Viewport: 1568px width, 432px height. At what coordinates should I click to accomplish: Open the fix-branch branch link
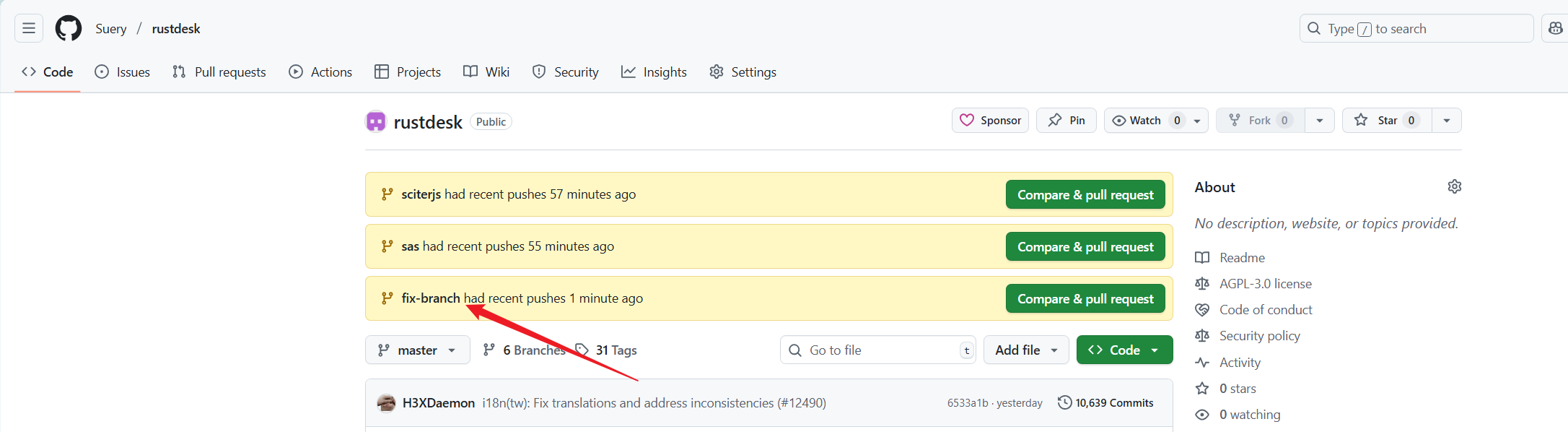pyautogui.click(x=431, y=298)
